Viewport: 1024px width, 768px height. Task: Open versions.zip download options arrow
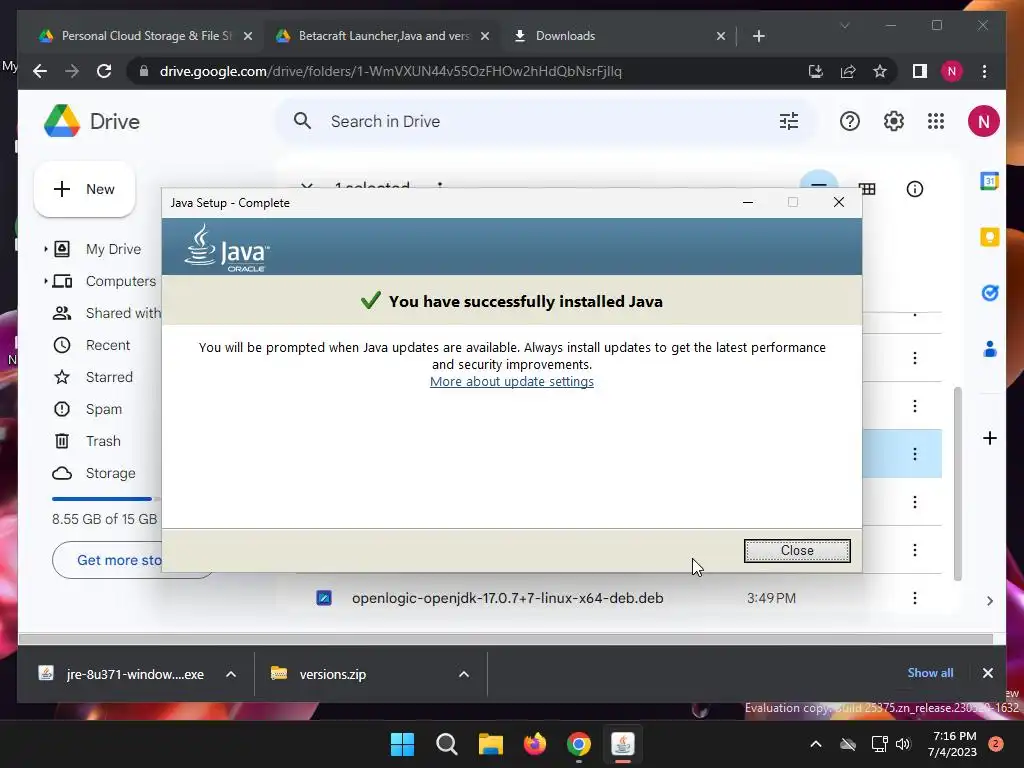click(x=464, y=674)
